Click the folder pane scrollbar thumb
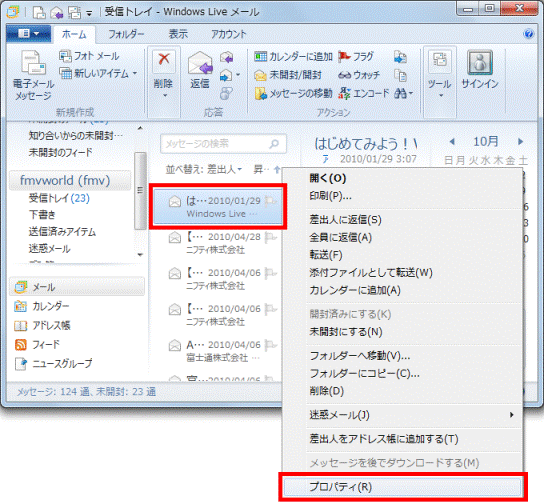This screenshot has width=544, height=504. (x=140, y=190)
